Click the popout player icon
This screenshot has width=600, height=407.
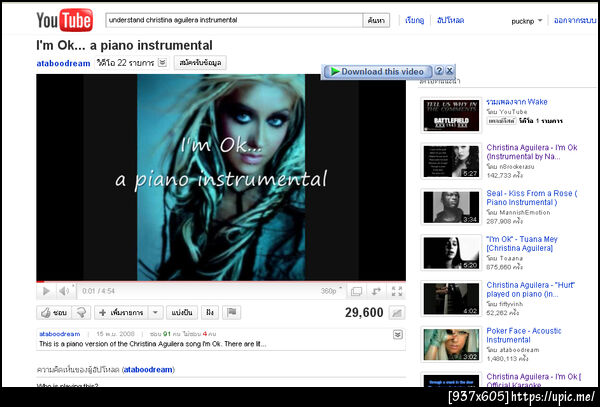click(356, 291)
